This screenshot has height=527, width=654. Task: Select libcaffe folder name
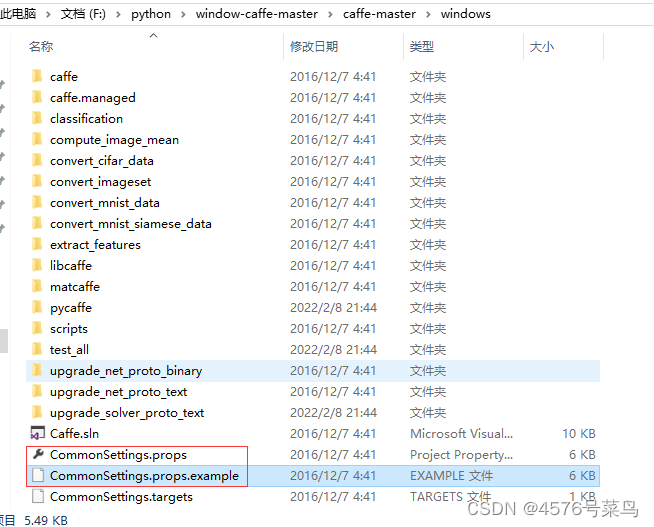(71, 265)
